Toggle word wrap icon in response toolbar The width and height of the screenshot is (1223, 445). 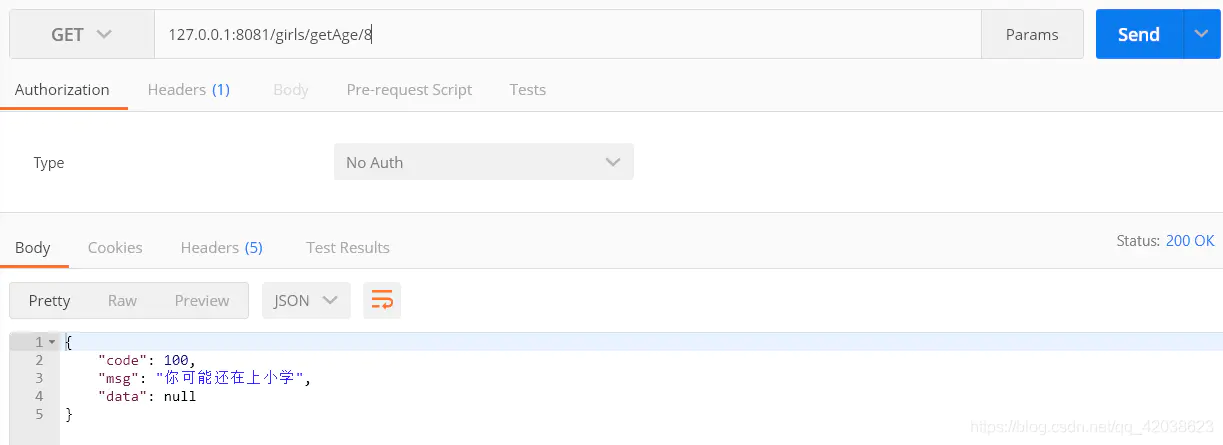click(382, 300)
